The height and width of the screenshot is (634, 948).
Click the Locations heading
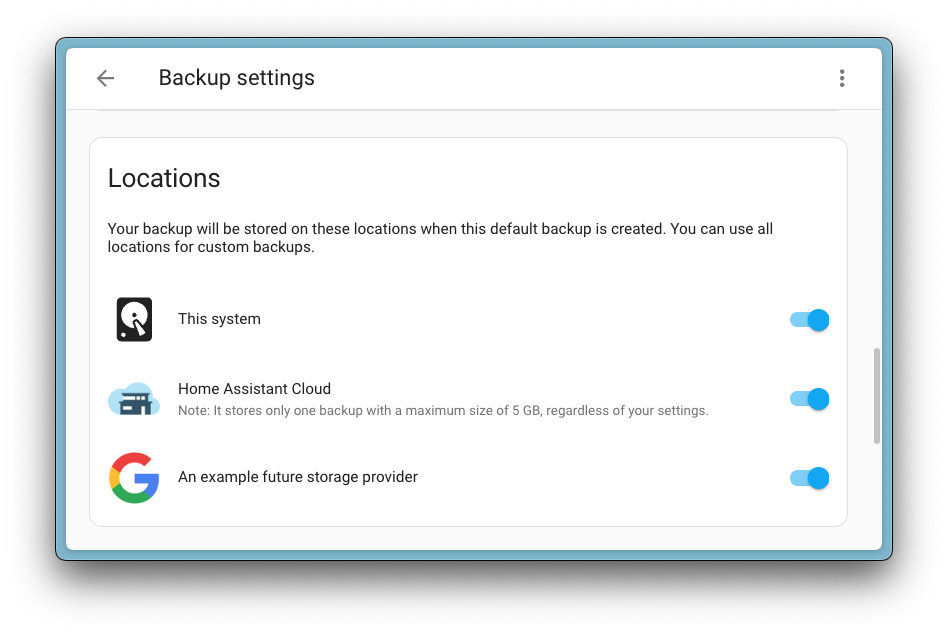coord(164,178)
